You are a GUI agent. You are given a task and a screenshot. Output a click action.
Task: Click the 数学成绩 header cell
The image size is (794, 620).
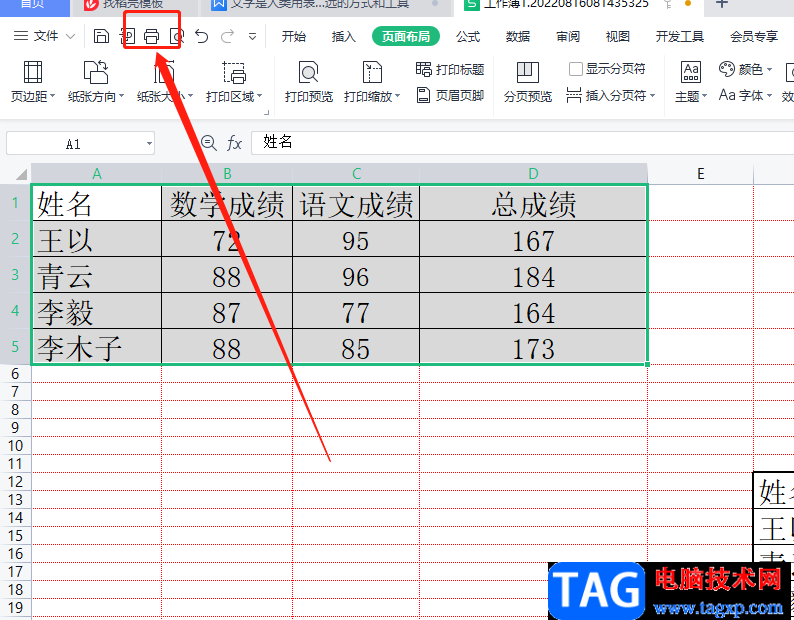pyautogui.click(x=227, y=203)
